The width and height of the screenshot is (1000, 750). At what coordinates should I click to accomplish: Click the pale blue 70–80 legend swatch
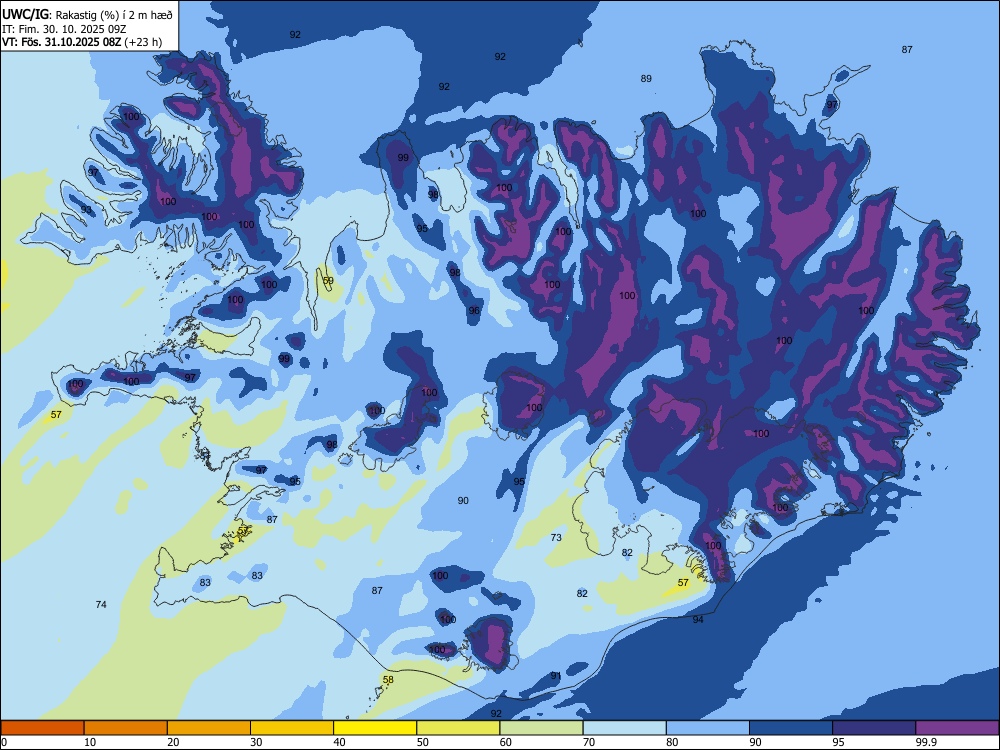(624, 728)
